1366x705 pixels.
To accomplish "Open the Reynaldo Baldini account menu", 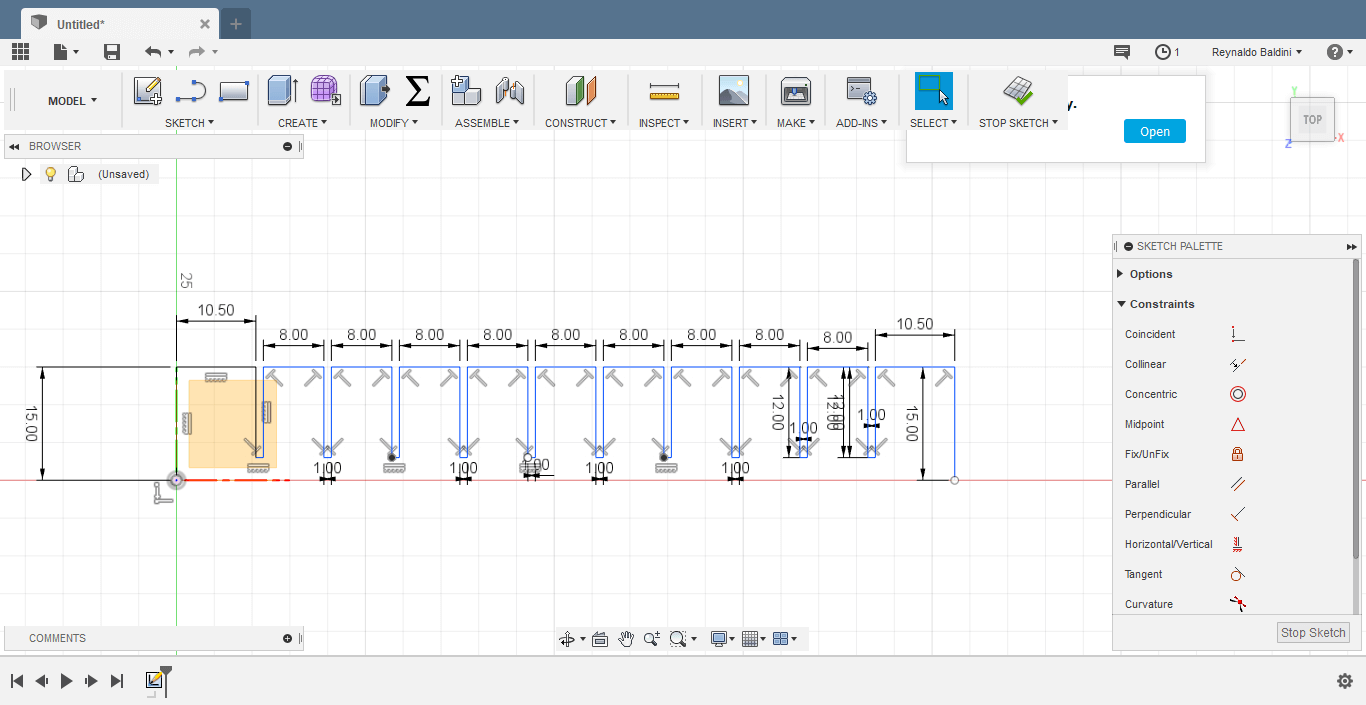I will [1257, 52].
